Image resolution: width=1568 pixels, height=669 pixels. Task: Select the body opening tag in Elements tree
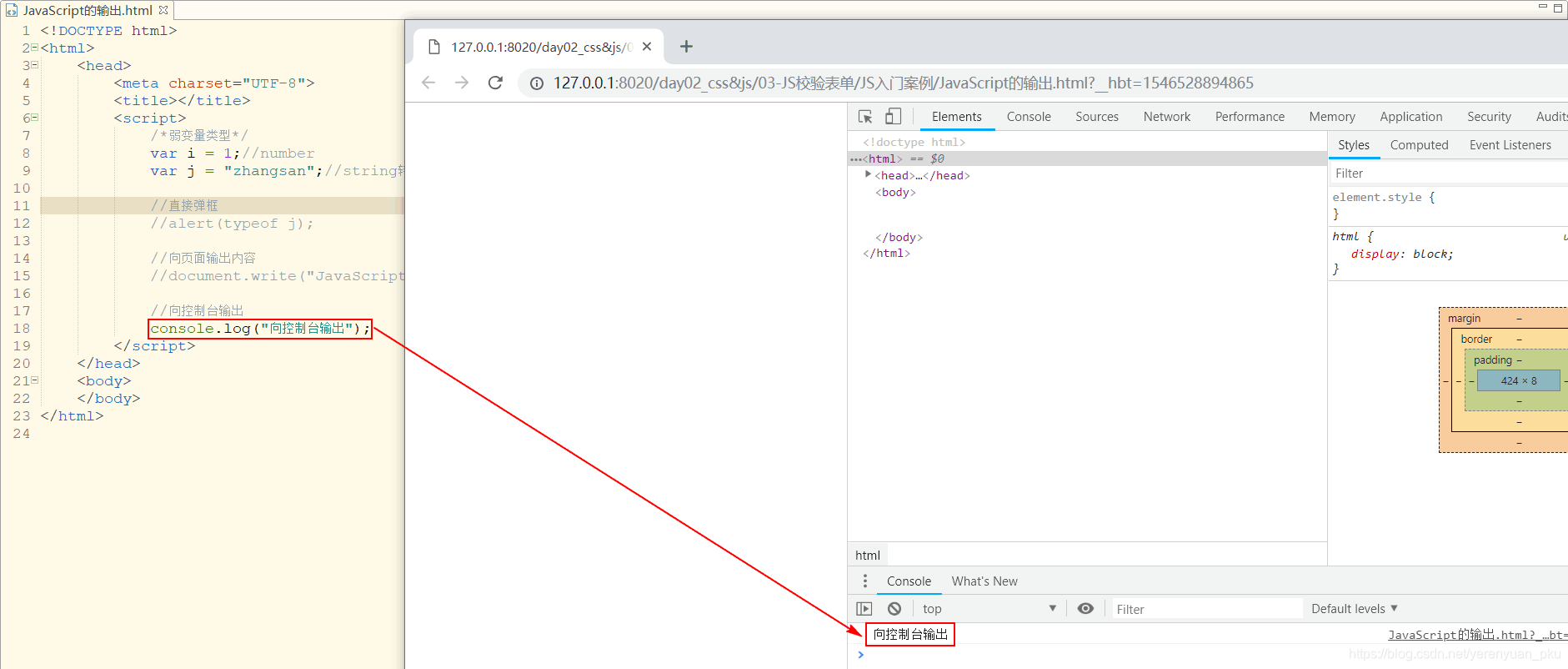(895, 192)
